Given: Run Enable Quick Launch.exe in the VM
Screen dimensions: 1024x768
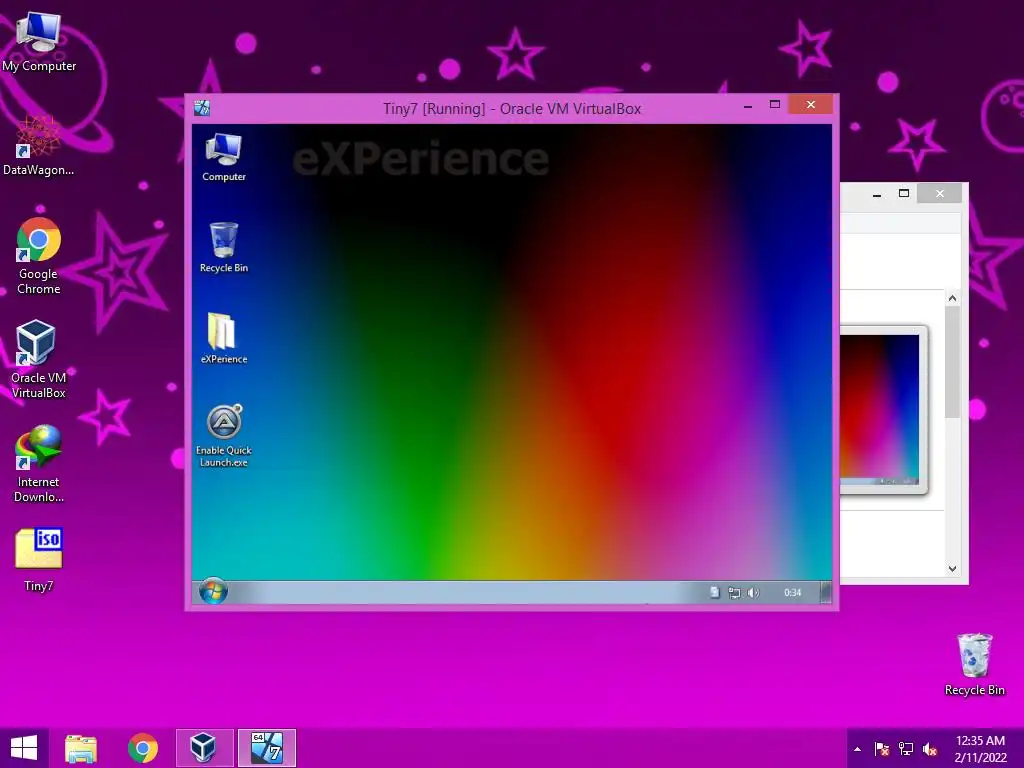Looking at the screenshot, I should coord(223,436).
